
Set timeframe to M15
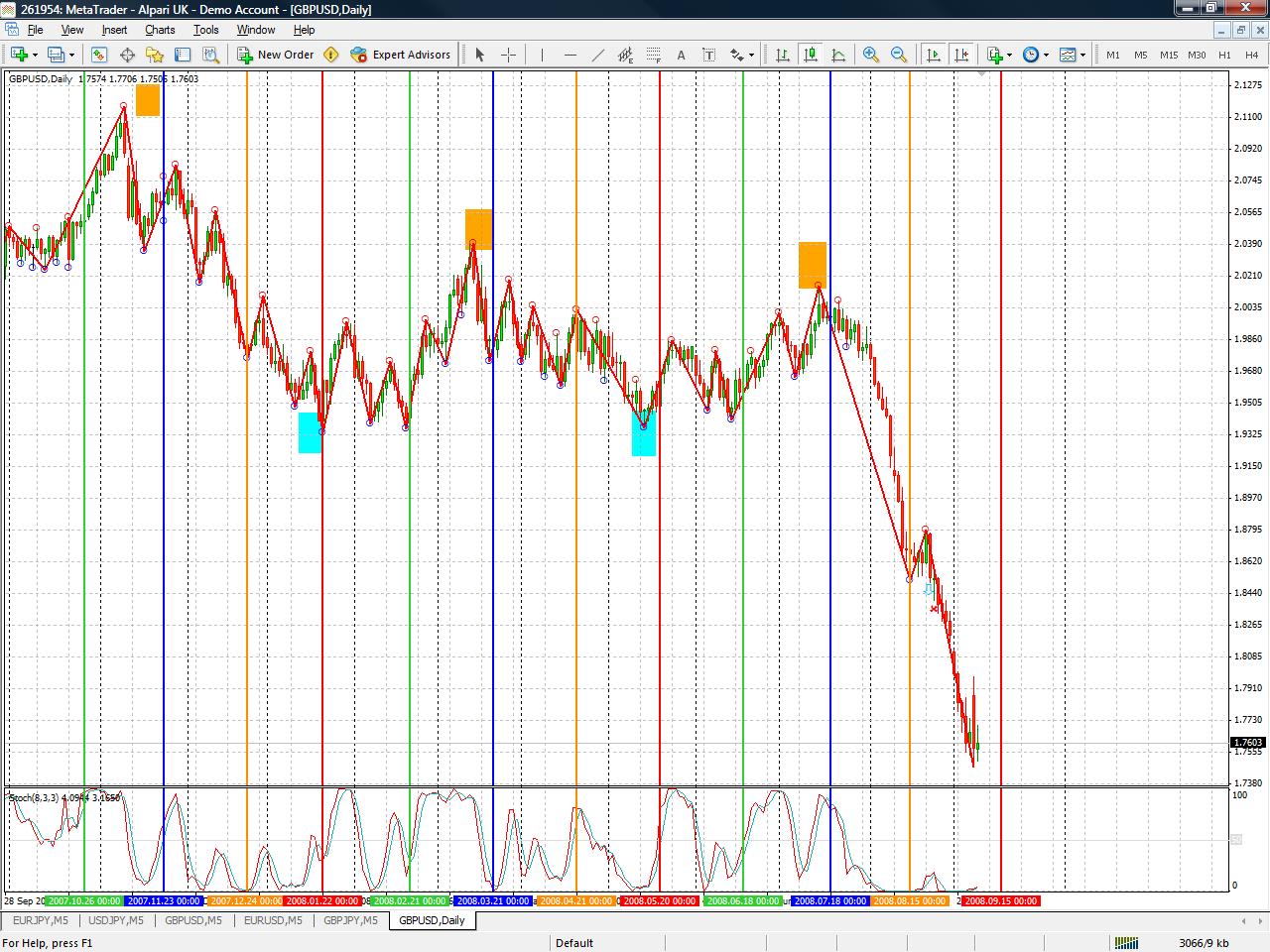1169,55
